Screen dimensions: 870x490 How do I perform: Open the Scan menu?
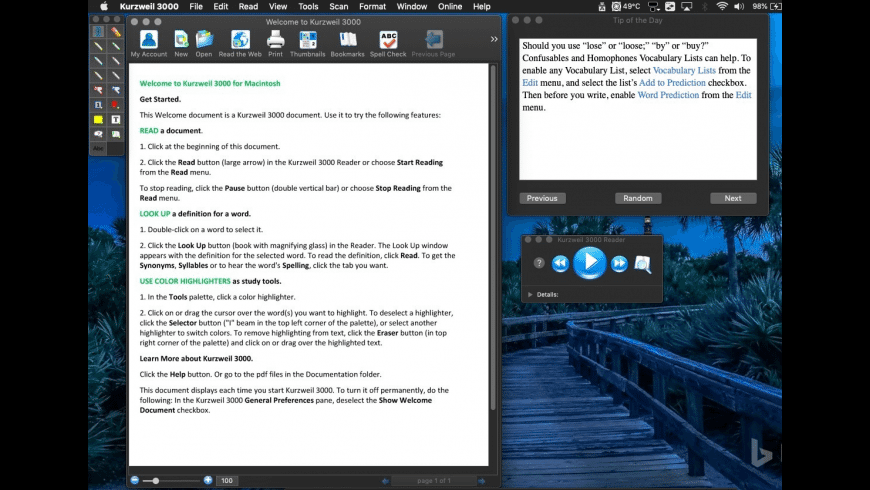pos(338,6)
